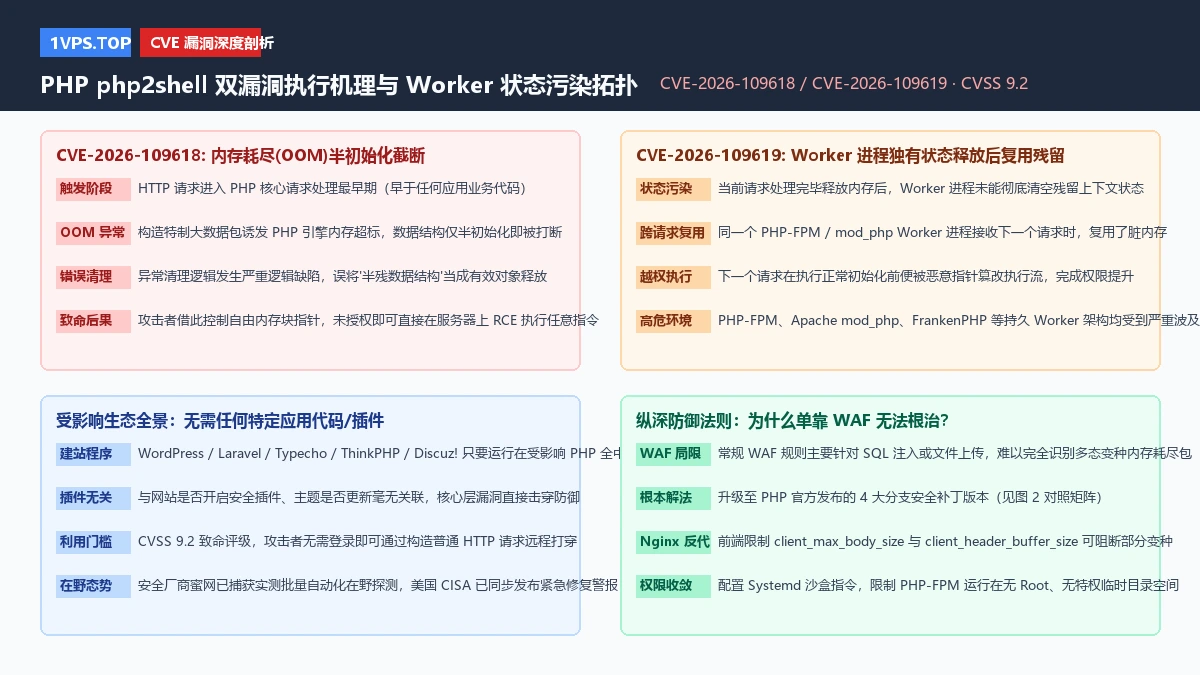Image resolution: width=1200 pixels, height=675 pixels.
Task: Click the text 异常清理逻辑发生严重逻辑缺陷
Action: [x=234, y=276]
